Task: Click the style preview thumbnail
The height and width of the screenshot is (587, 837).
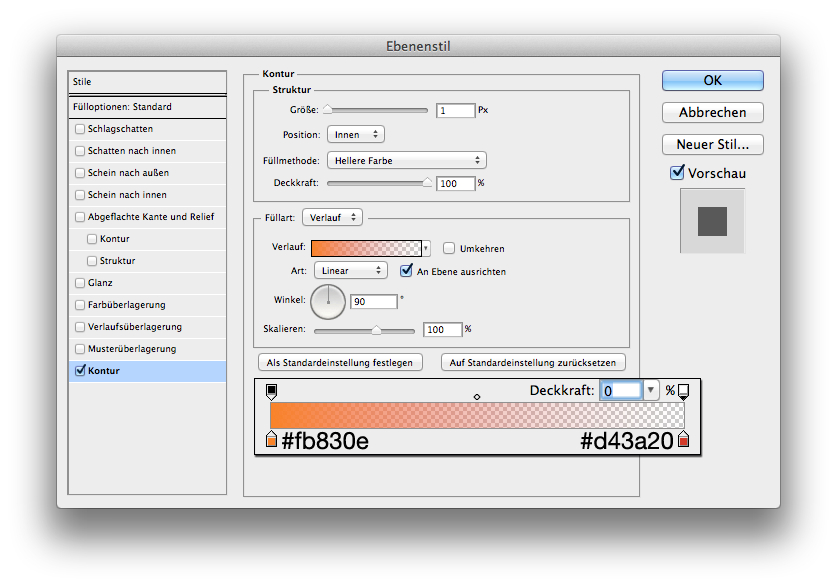Action: pos(712,221)
